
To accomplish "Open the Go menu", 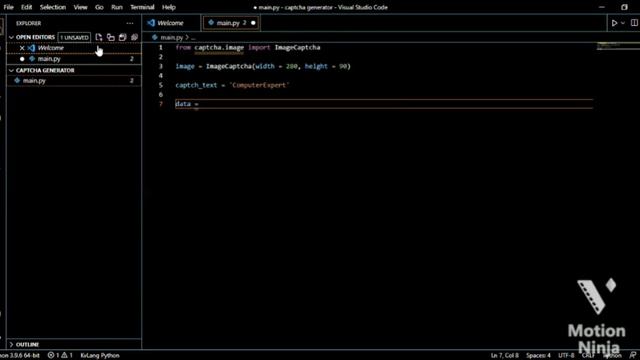I will pos(99,7).
